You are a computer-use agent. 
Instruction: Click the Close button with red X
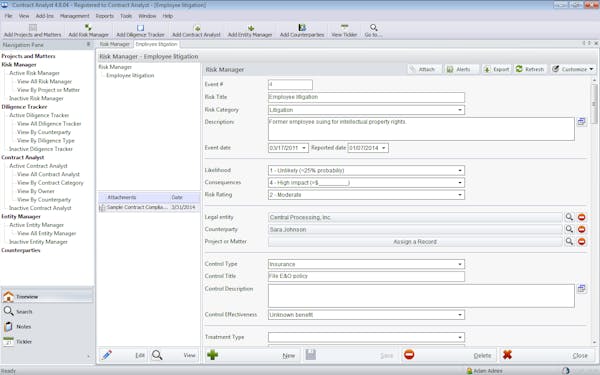(x=546, y=355)
